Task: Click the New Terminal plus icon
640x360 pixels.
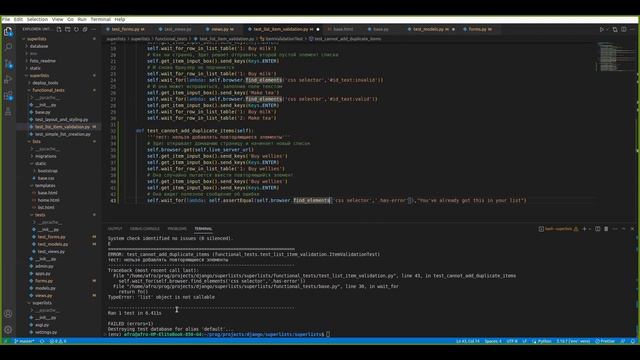Action: (584, 229)
